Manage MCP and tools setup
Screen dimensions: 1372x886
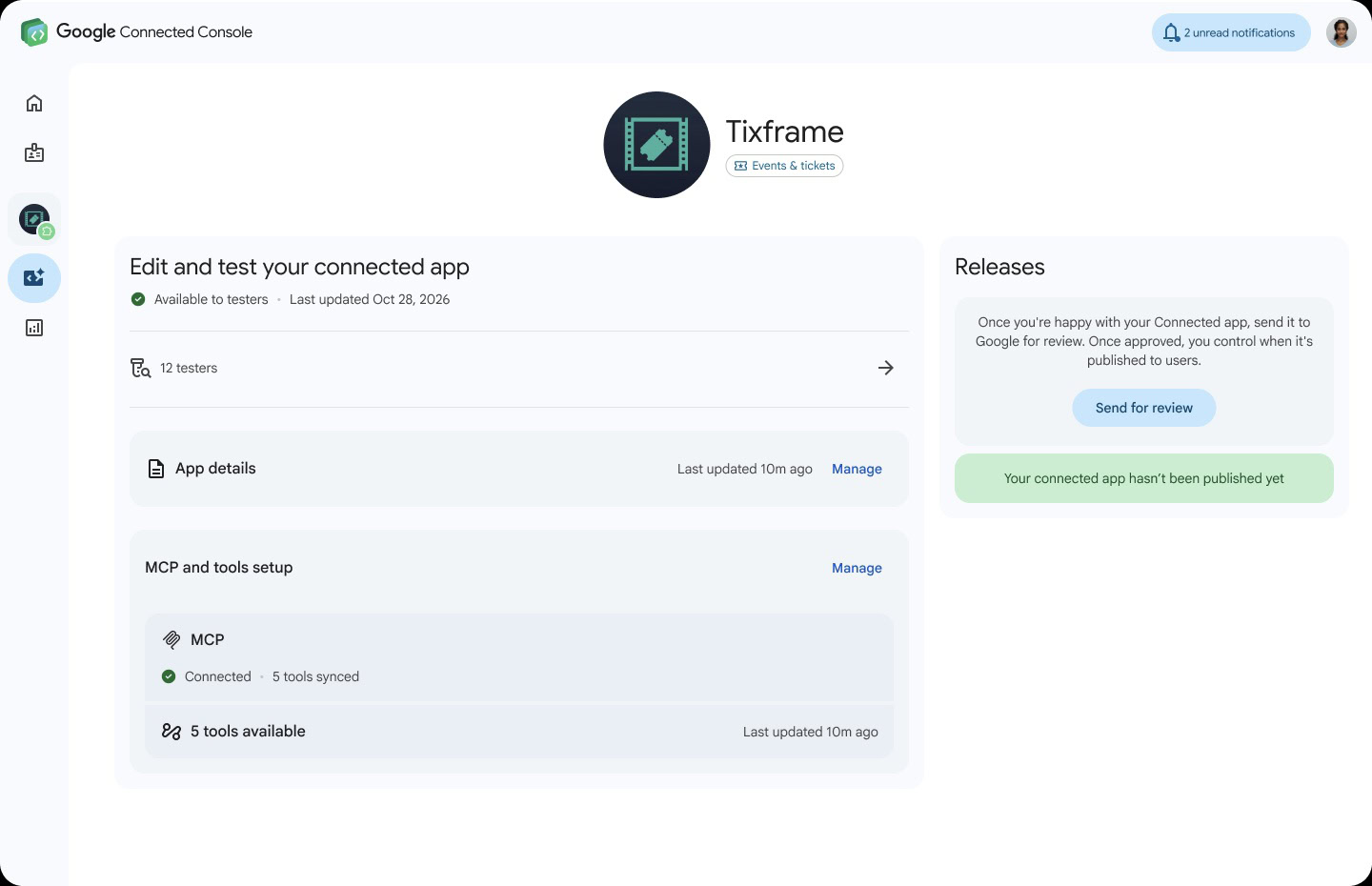pyautogui.click(x=857, y=568)
